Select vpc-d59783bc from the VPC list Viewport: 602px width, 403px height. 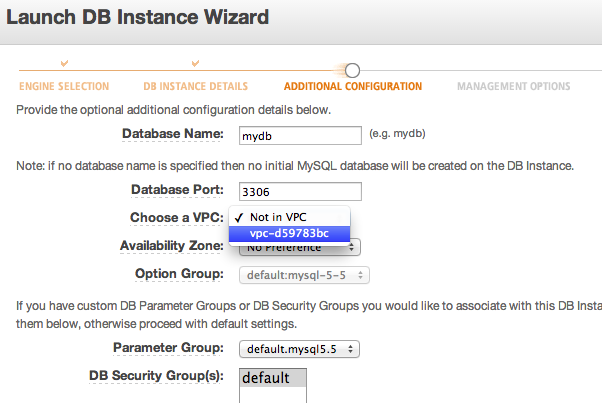click(289, 233)
